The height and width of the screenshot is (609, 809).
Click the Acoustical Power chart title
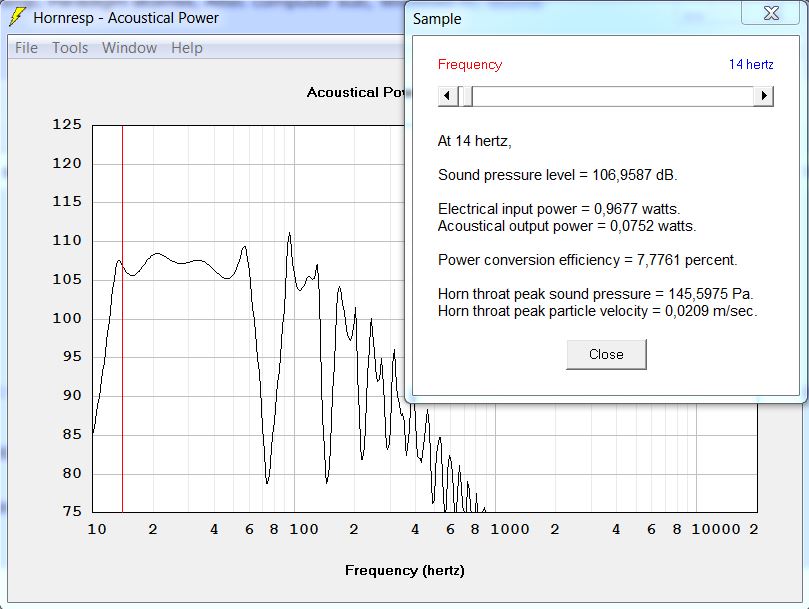coord(356,92)
